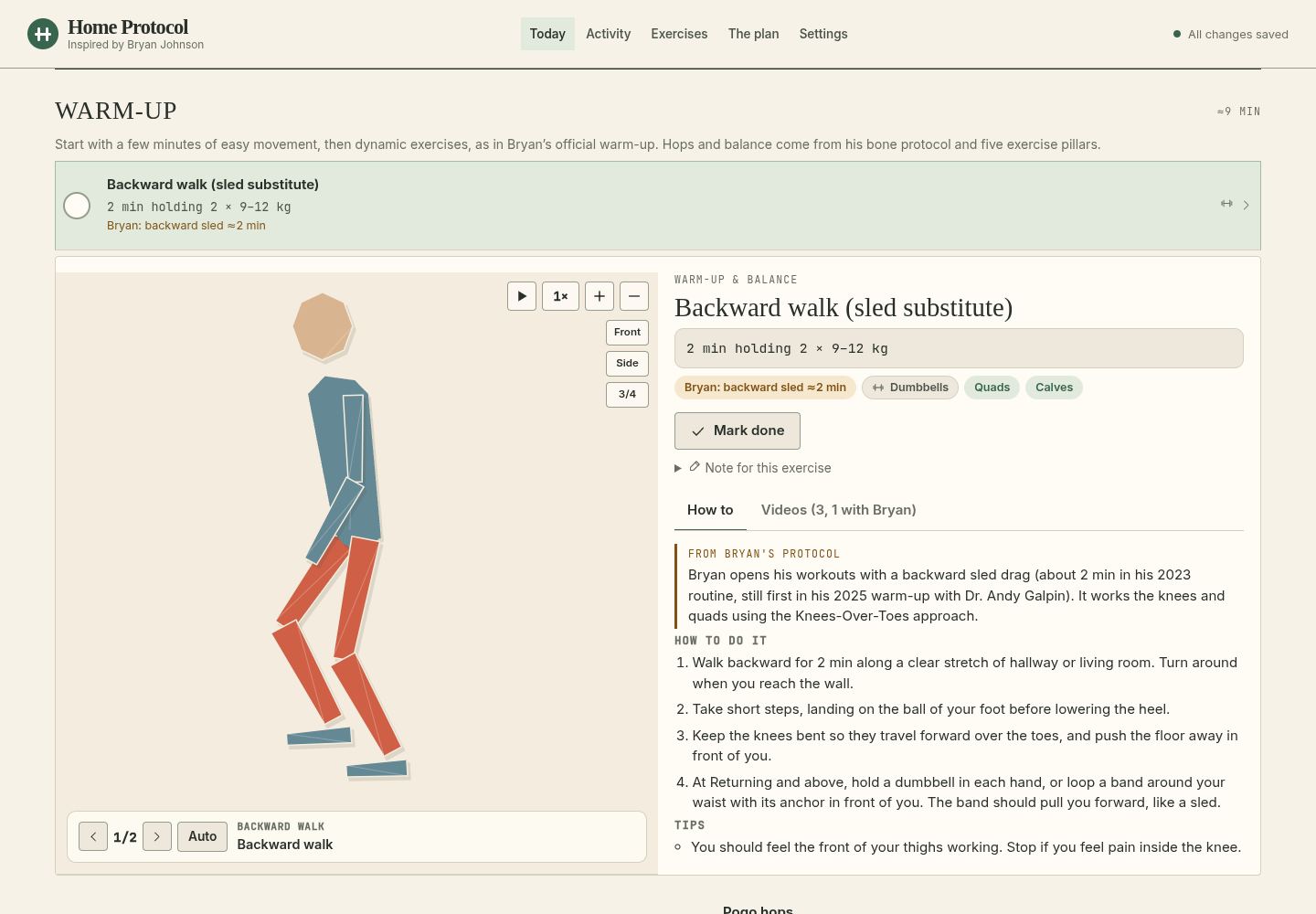Open the Settings tab
The image size is (1316, 914).
(823, 34)
